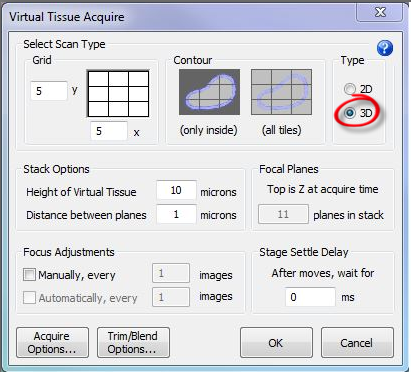Toggle the Automatically, every checkbox
Screen dimensions: 411x372
click(29, 298)
